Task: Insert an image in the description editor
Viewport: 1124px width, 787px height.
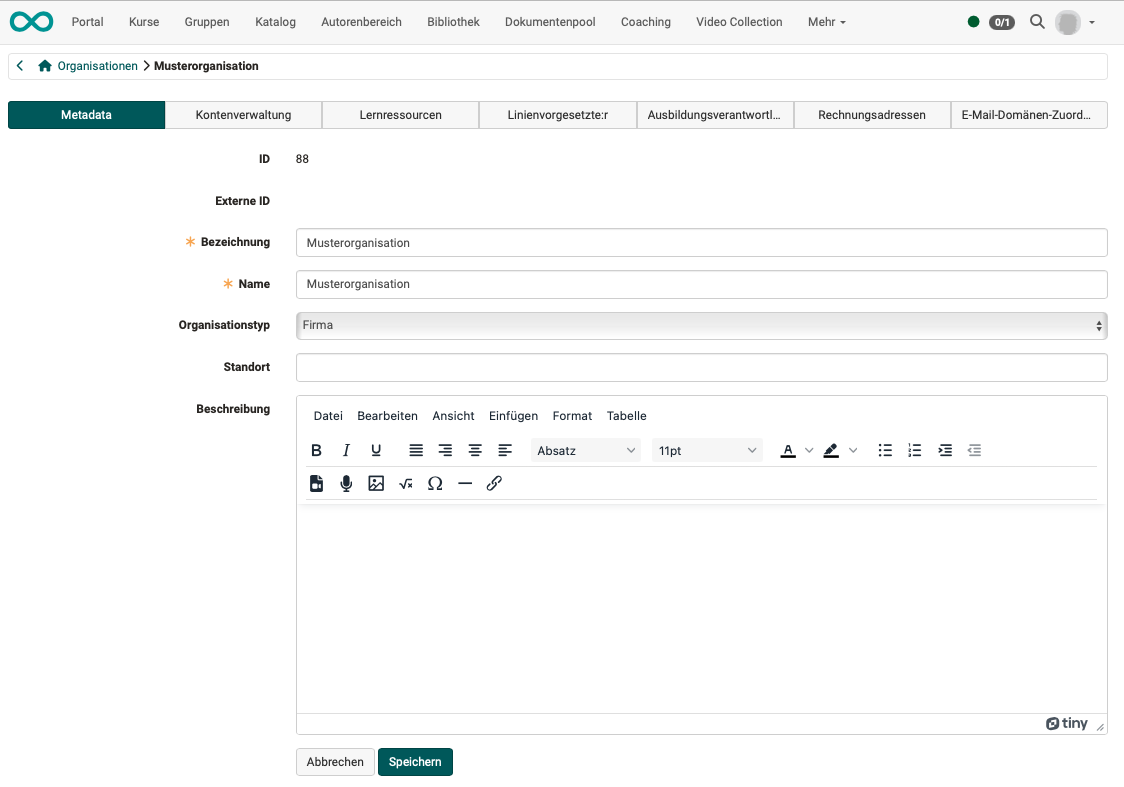Action: click(376, 483)
